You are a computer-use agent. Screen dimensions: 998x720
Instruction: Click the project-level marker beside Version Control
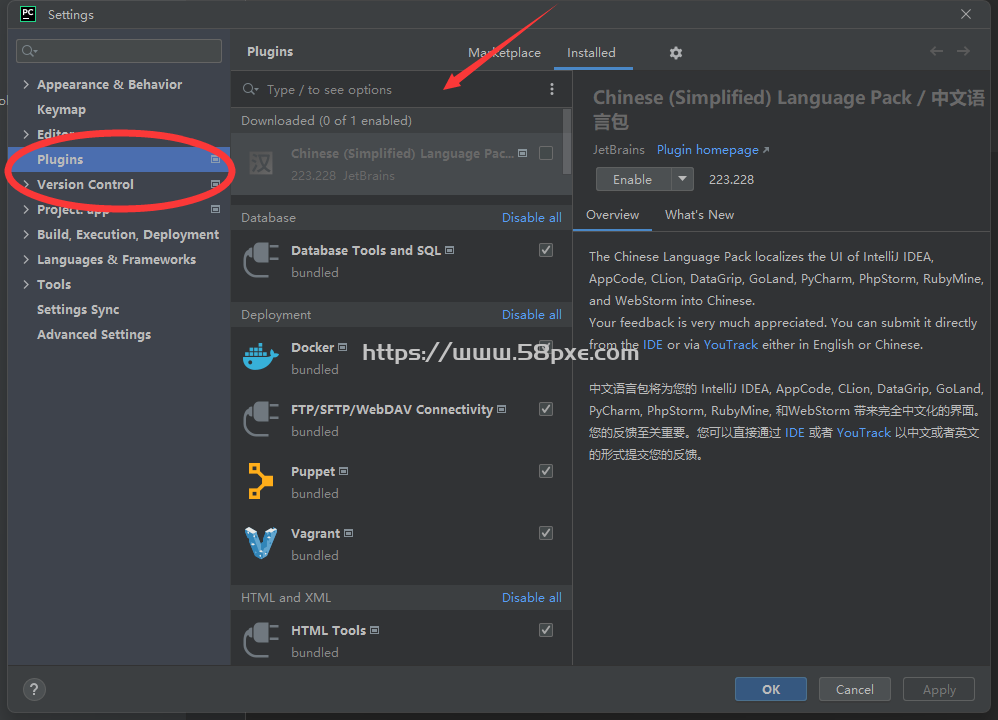216,184
